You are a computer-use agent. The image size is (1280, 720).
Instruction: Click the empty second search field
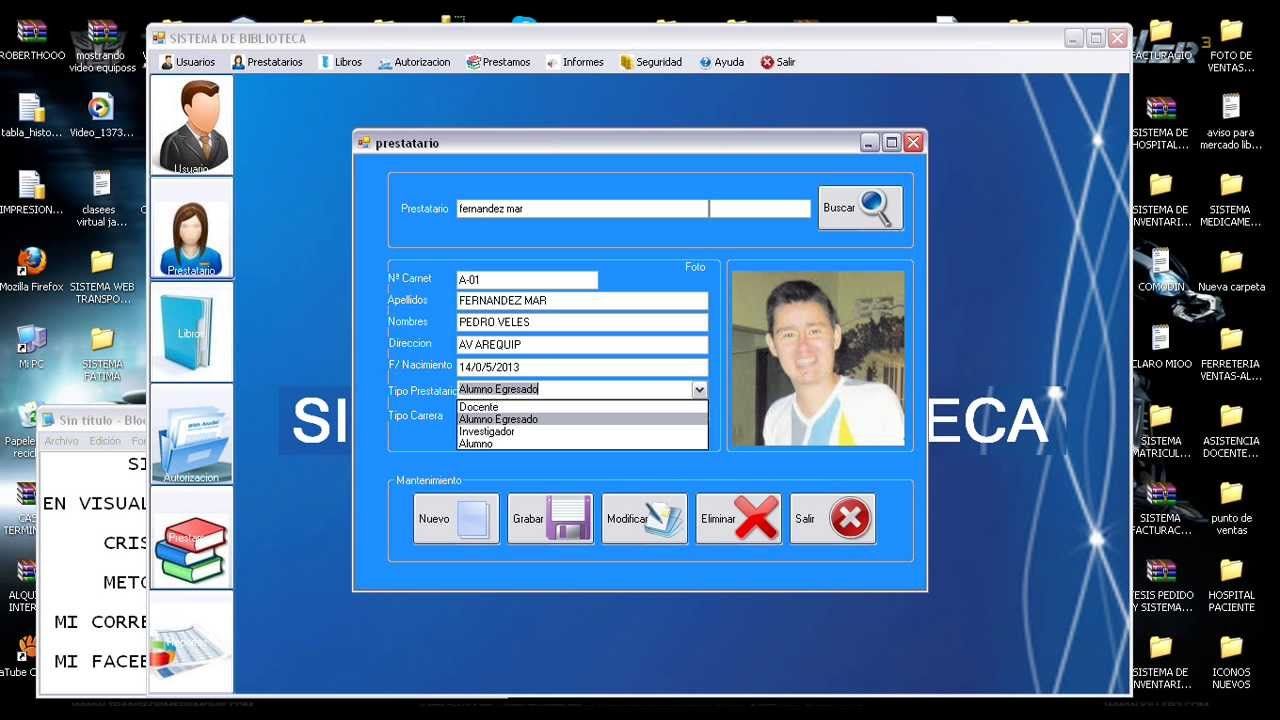(760, 209)
